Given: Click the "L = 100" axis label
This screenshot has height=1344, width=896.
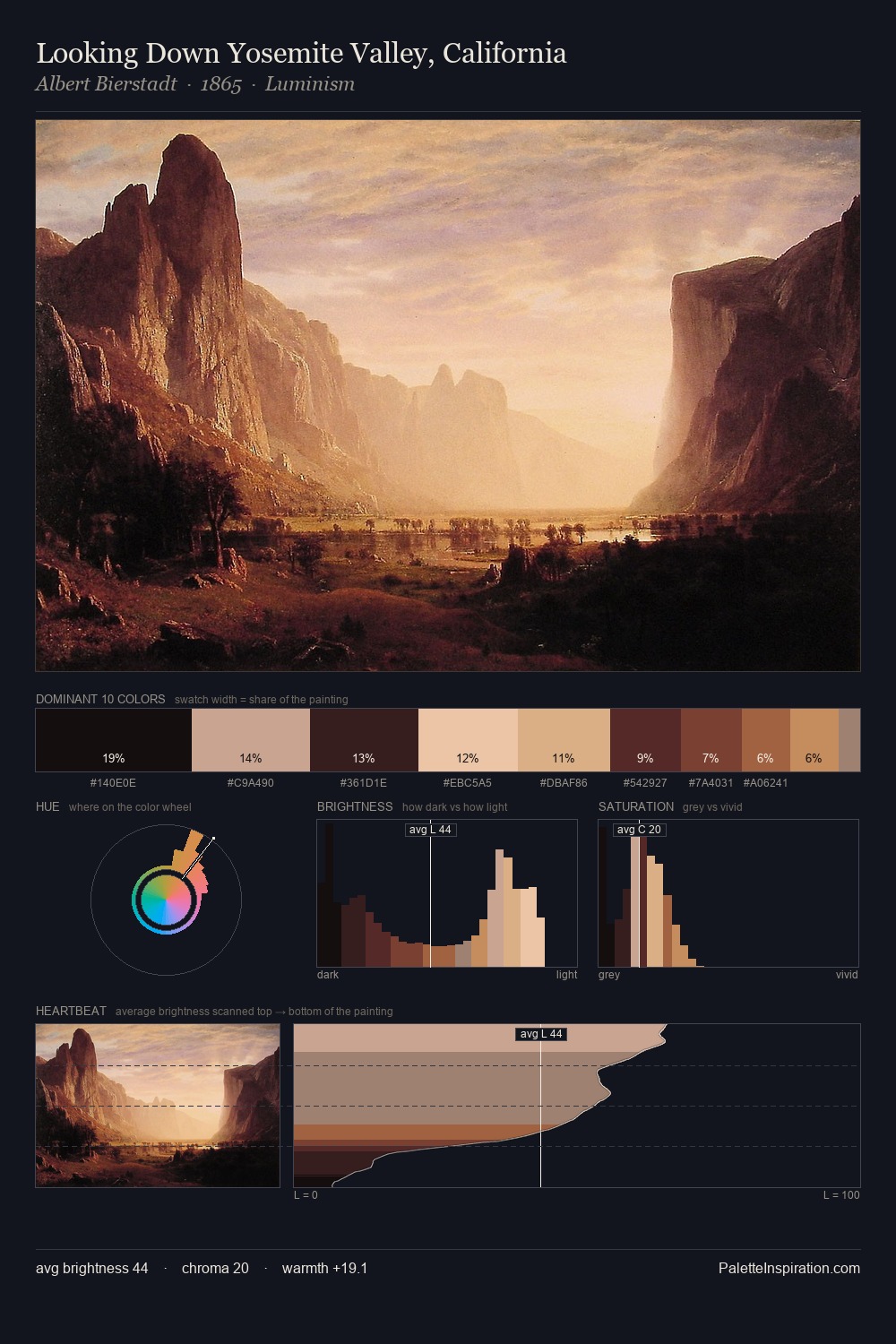Looking at the screenshot, I should click(841, 1195).
